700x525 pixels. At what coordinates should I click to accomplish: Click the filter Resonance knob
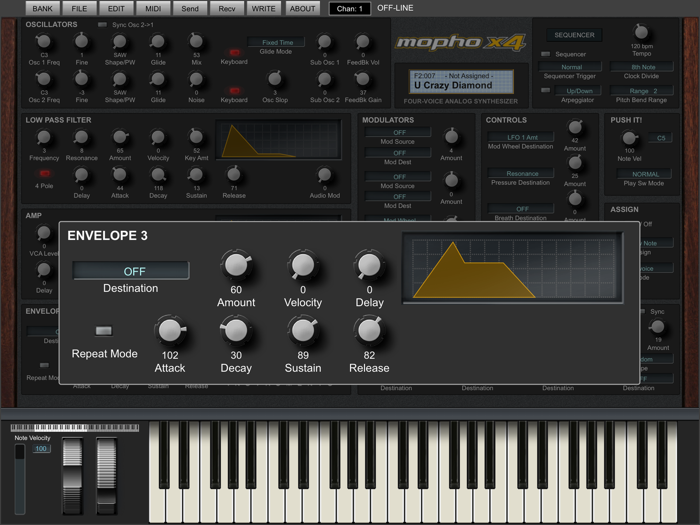[81, 137]
